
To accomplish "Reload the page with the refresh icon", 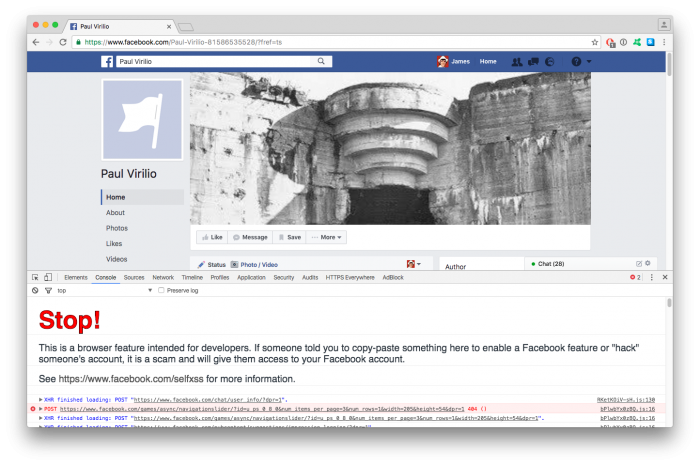I will (x=63, y=42).
